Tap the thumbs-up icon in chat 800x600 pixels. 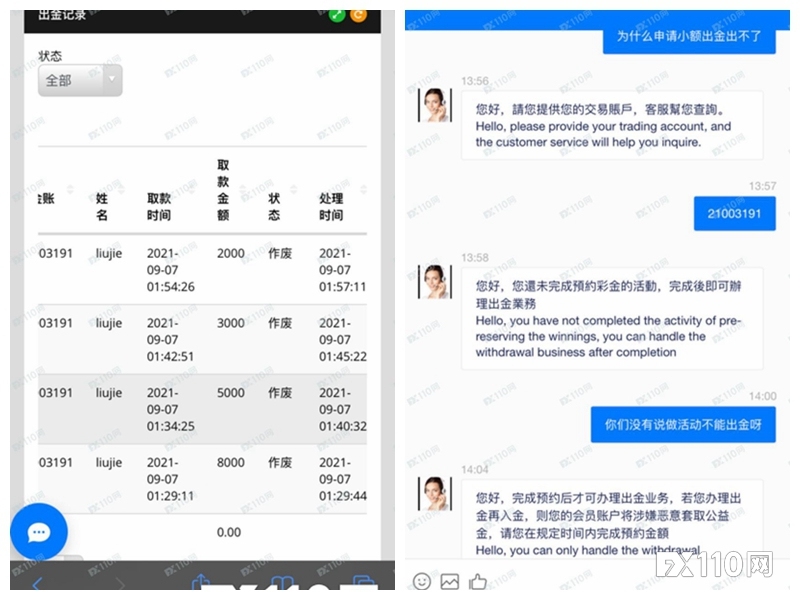[x=478, y=581]
